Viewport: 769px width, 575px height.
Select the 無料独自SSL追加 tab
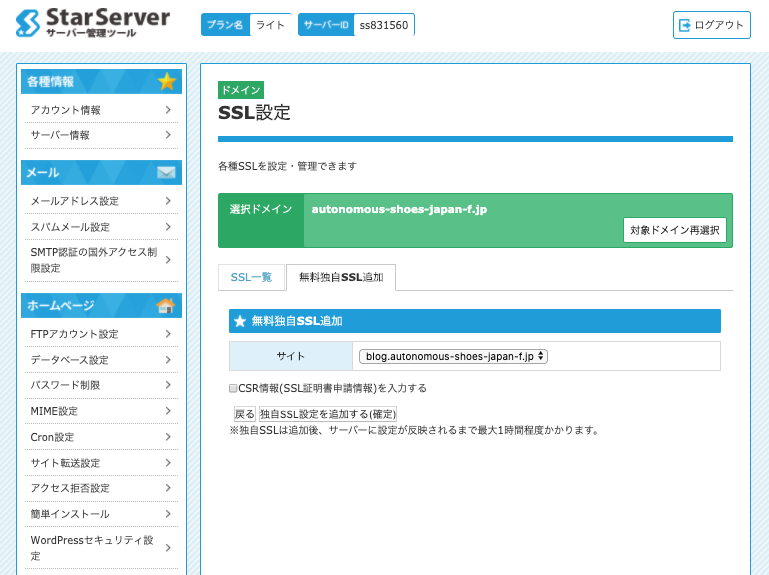[340, 277]
